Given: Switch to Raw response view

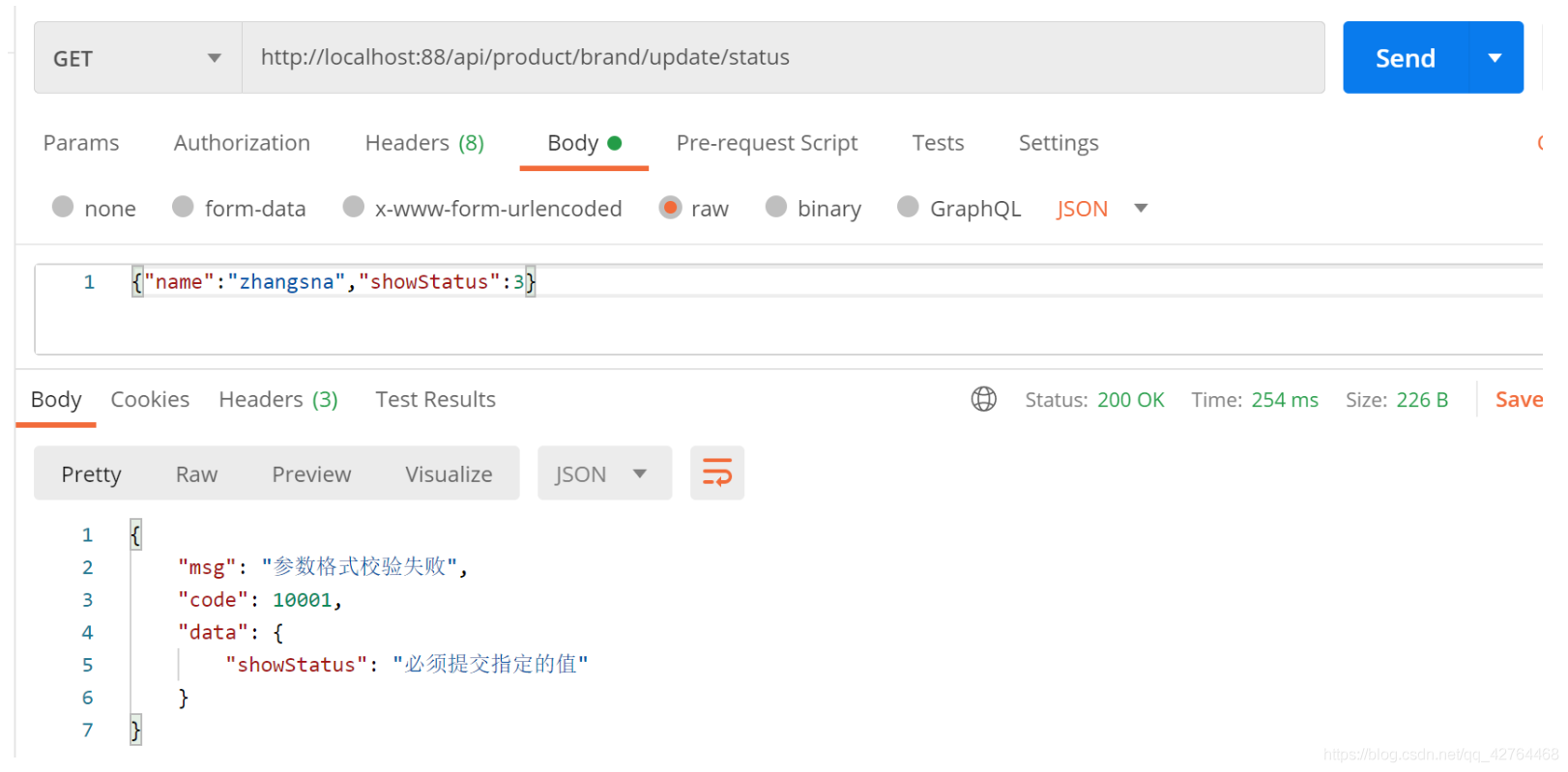Looking at the screenshot, I should coord(196,474).
